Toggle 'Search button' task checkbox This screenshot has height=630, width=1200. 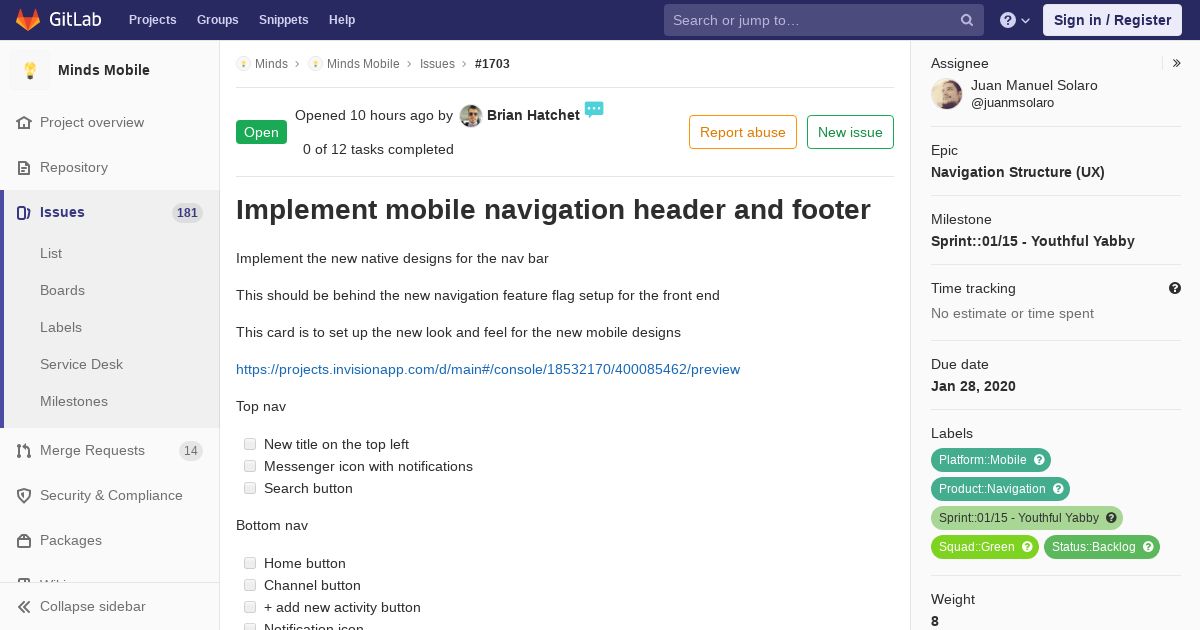pos(250,488)
